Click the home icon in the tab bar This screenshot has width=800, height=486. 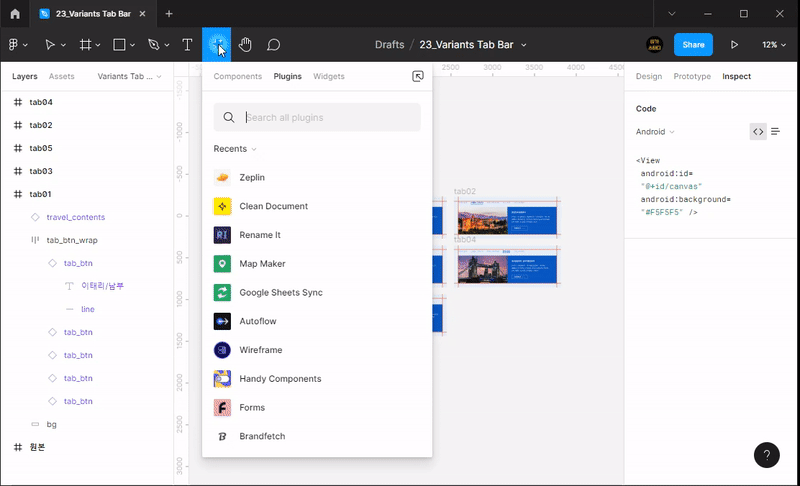[x=15, y=14]
